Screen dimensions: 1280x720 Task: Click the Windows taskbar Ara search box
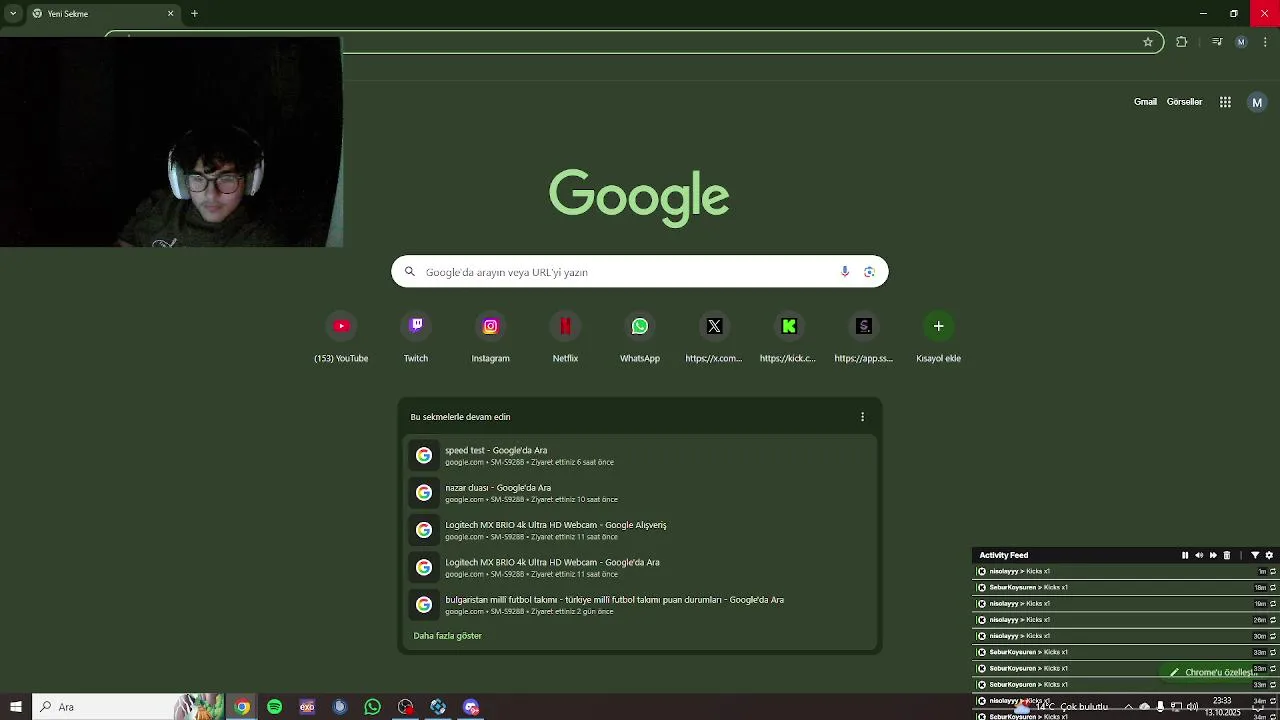128,707
